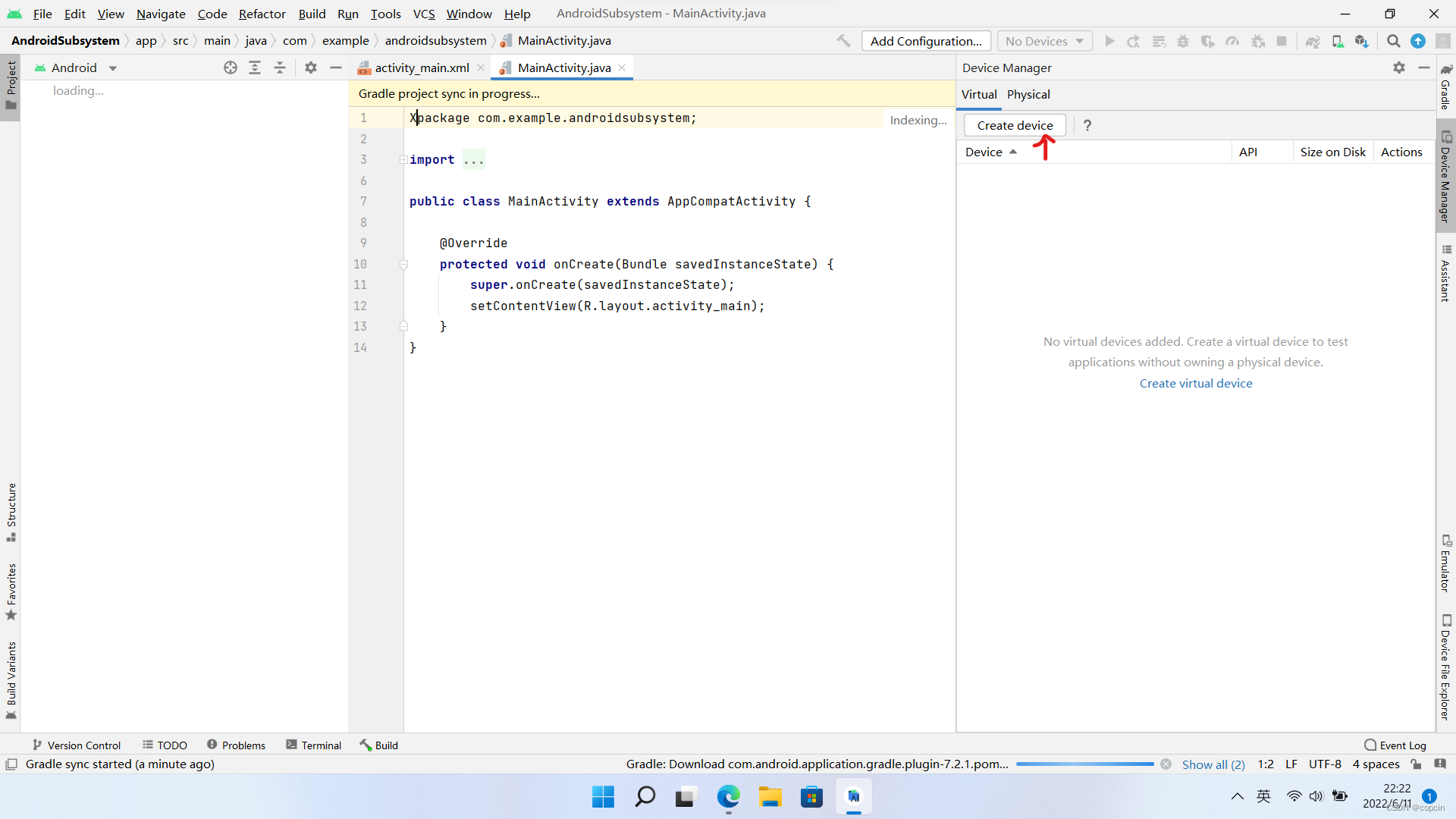Collapse the onCreate method fold marker
Image resolution: width=1456 pixels, height=819 pixels.
click(403, 265)
